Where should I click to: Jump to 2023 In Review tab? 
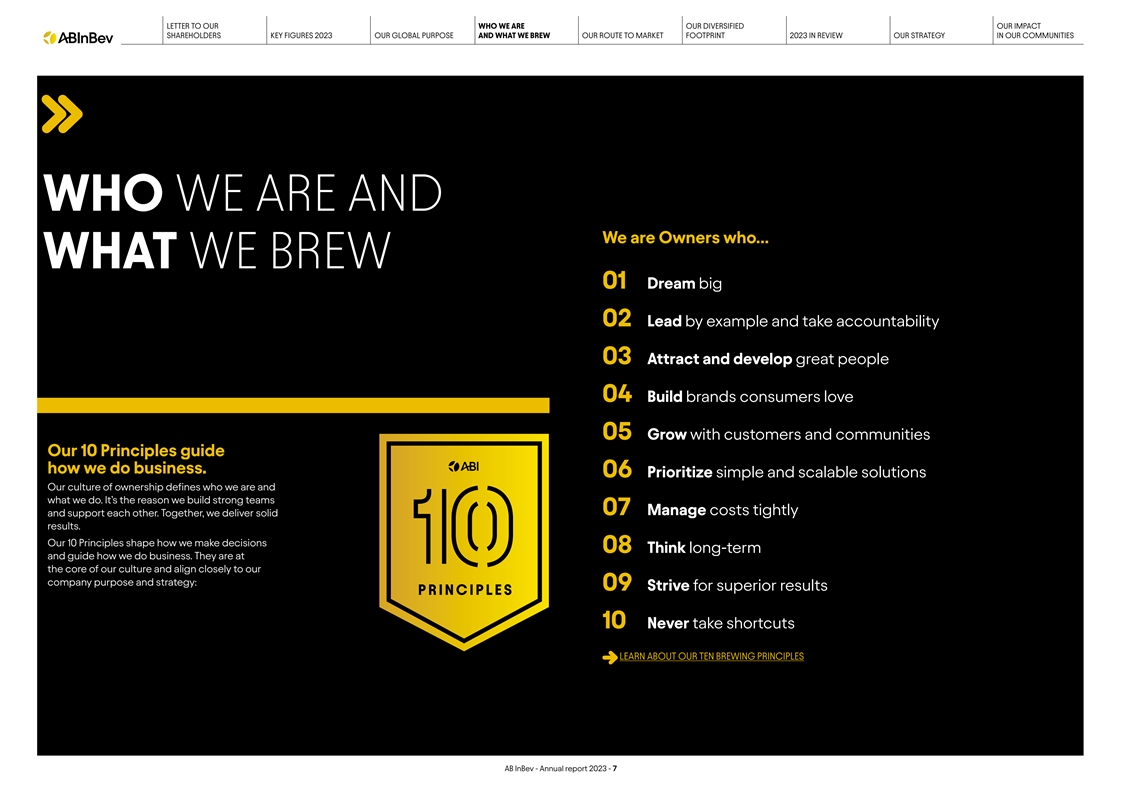point(815,36)
